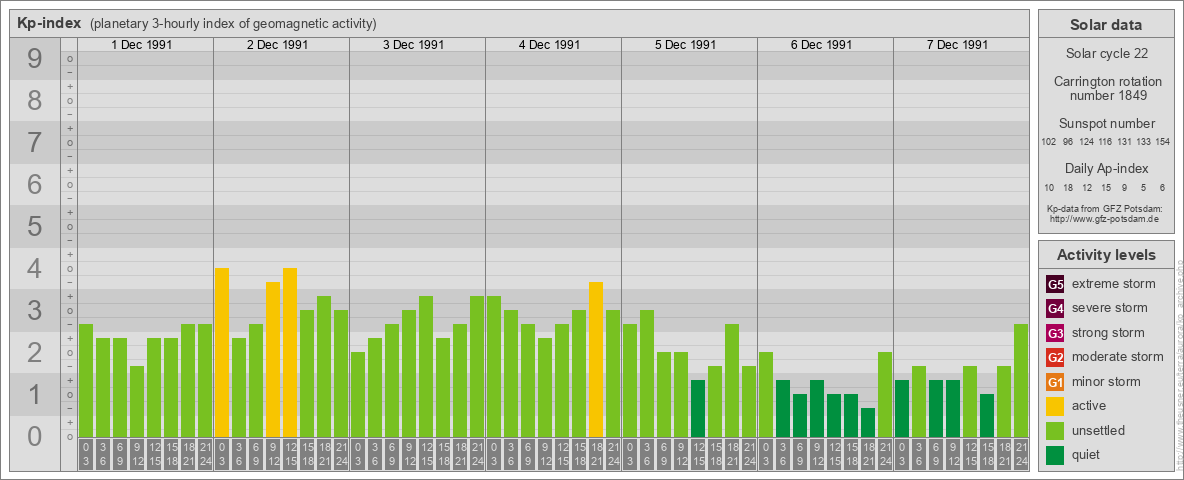
Task: Click the 'quiet' legend label
Action: point(1088,454)
